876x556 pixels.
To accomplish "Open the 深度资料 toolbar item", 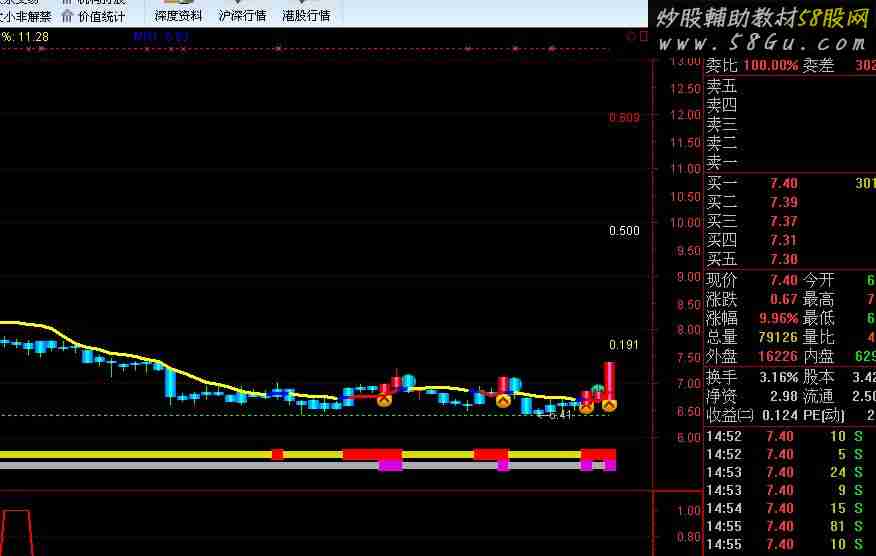I will pos(178,16).
